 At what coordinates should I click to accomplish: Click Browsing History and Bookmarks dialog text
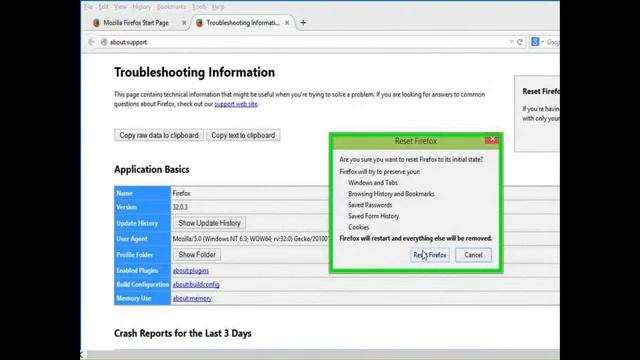391,194
